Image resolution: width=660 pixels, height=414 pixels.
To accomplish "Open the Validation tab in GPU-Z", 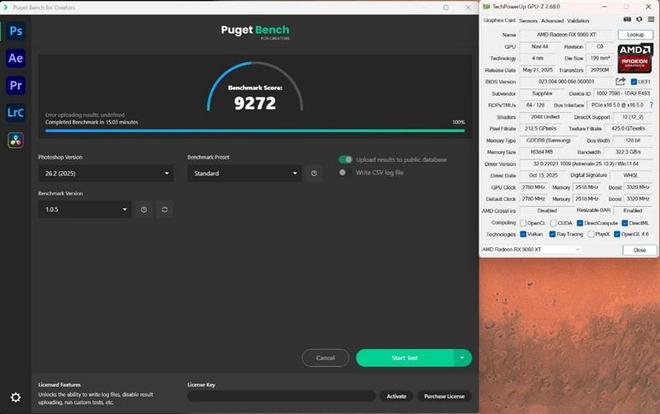I will [x=578, y=20].
